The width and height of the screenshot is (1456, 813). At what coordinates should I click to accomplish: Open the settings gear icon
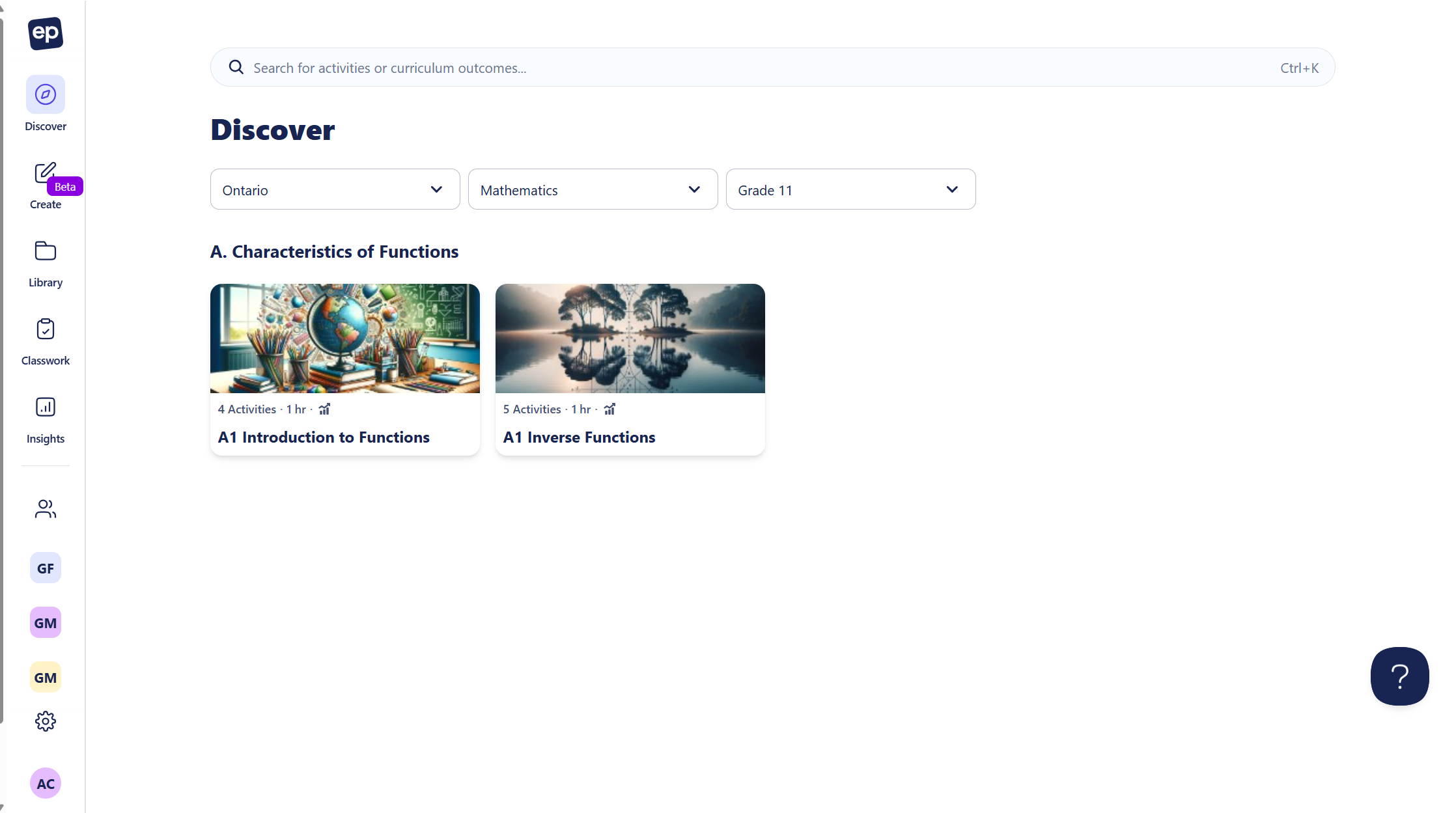click(46, 721)
